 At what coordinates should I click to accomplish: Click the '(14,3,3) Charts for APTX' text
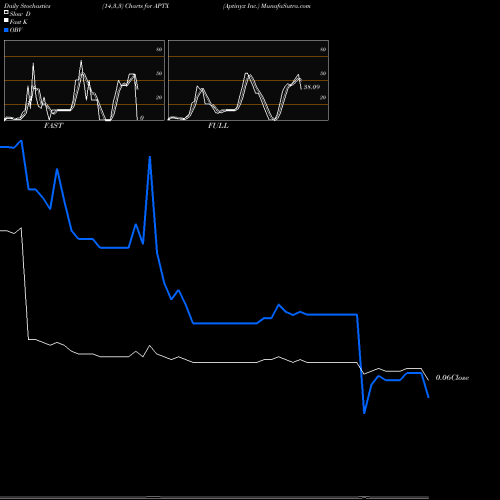coord(136,6)
